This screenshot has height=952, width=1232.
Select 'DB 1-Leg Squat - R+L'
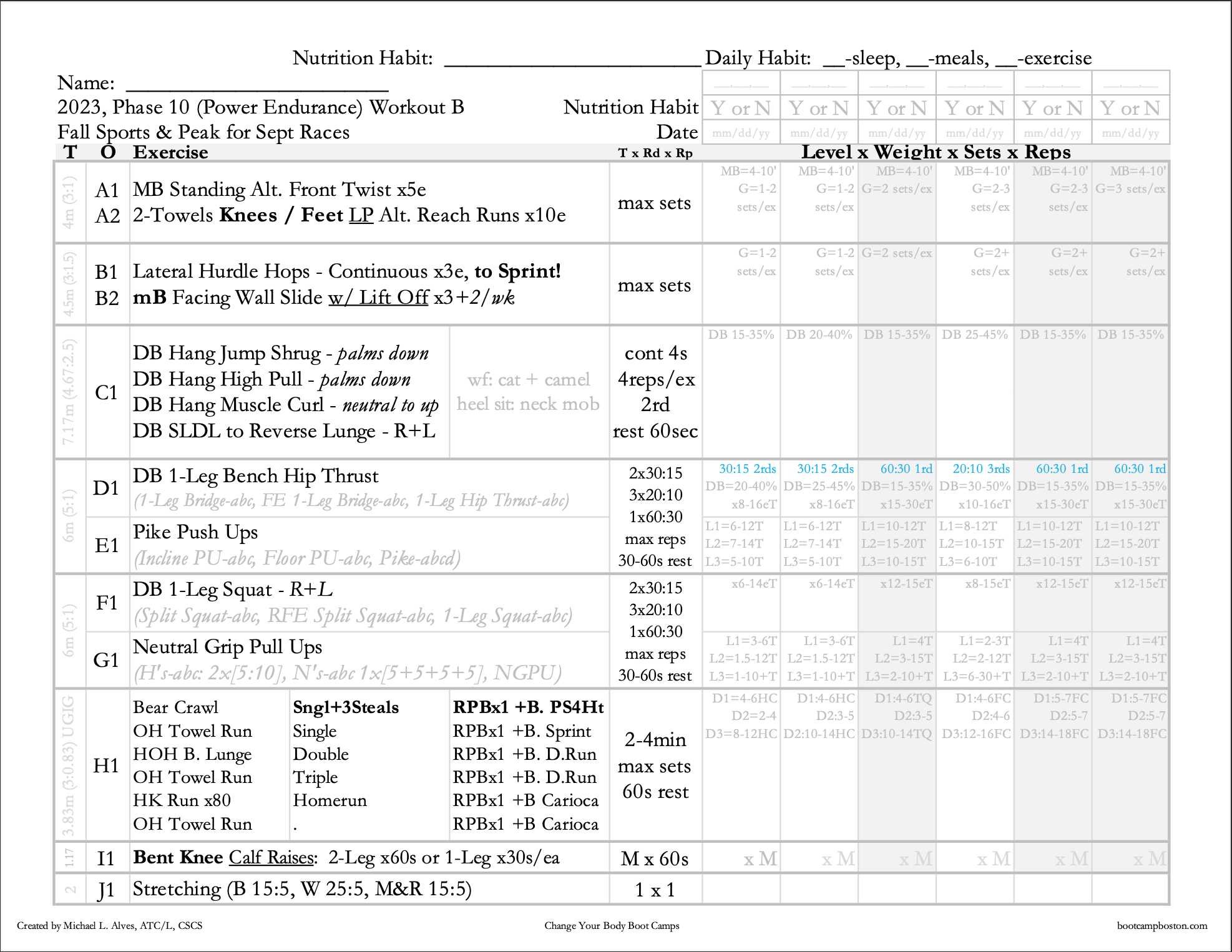(232, 590)
